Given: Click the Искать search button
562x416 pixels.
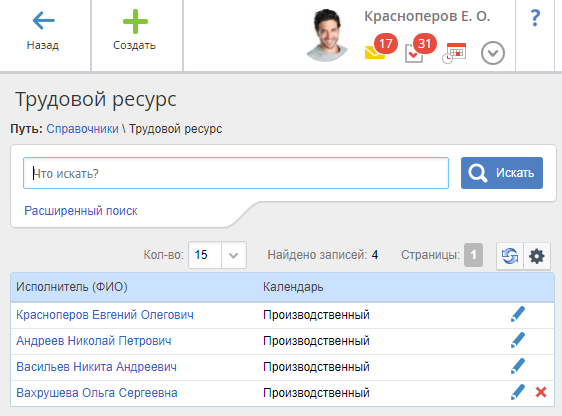Looking at the screenshot, I should 502,173.
